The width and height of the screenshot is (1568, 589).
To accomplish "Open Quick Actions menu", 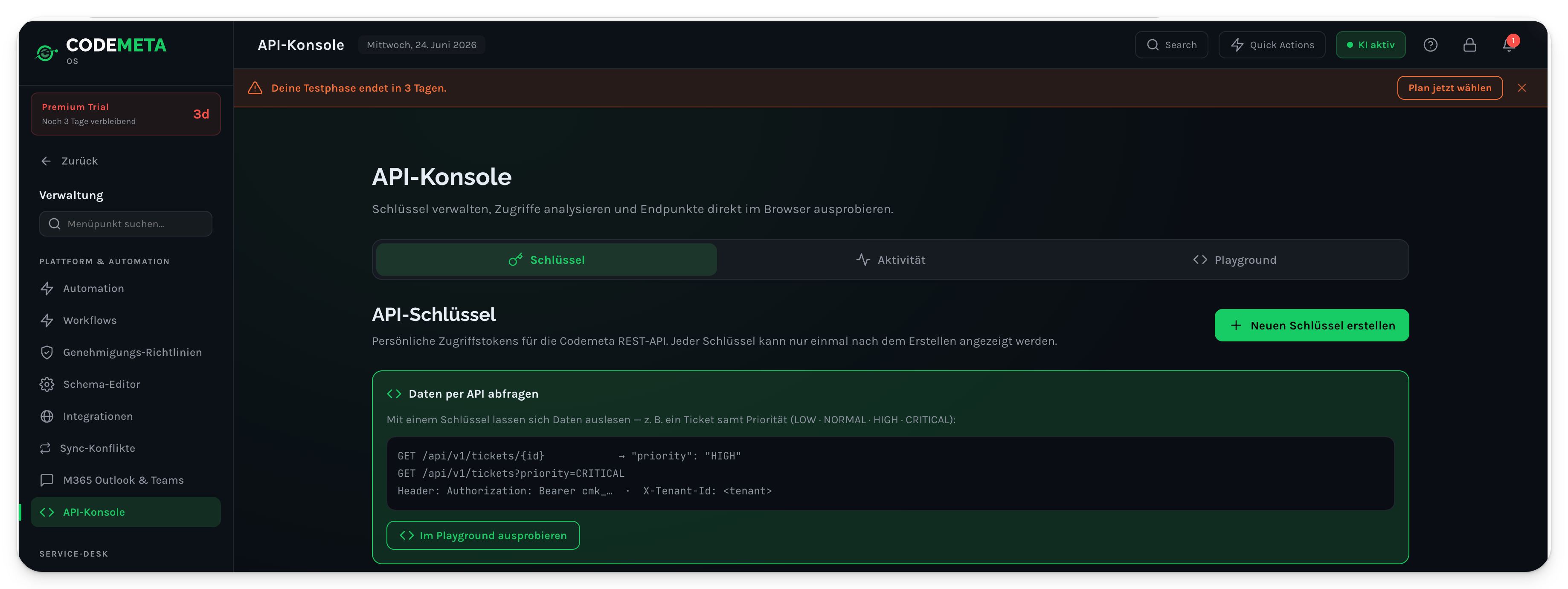I will point(1272,45).
